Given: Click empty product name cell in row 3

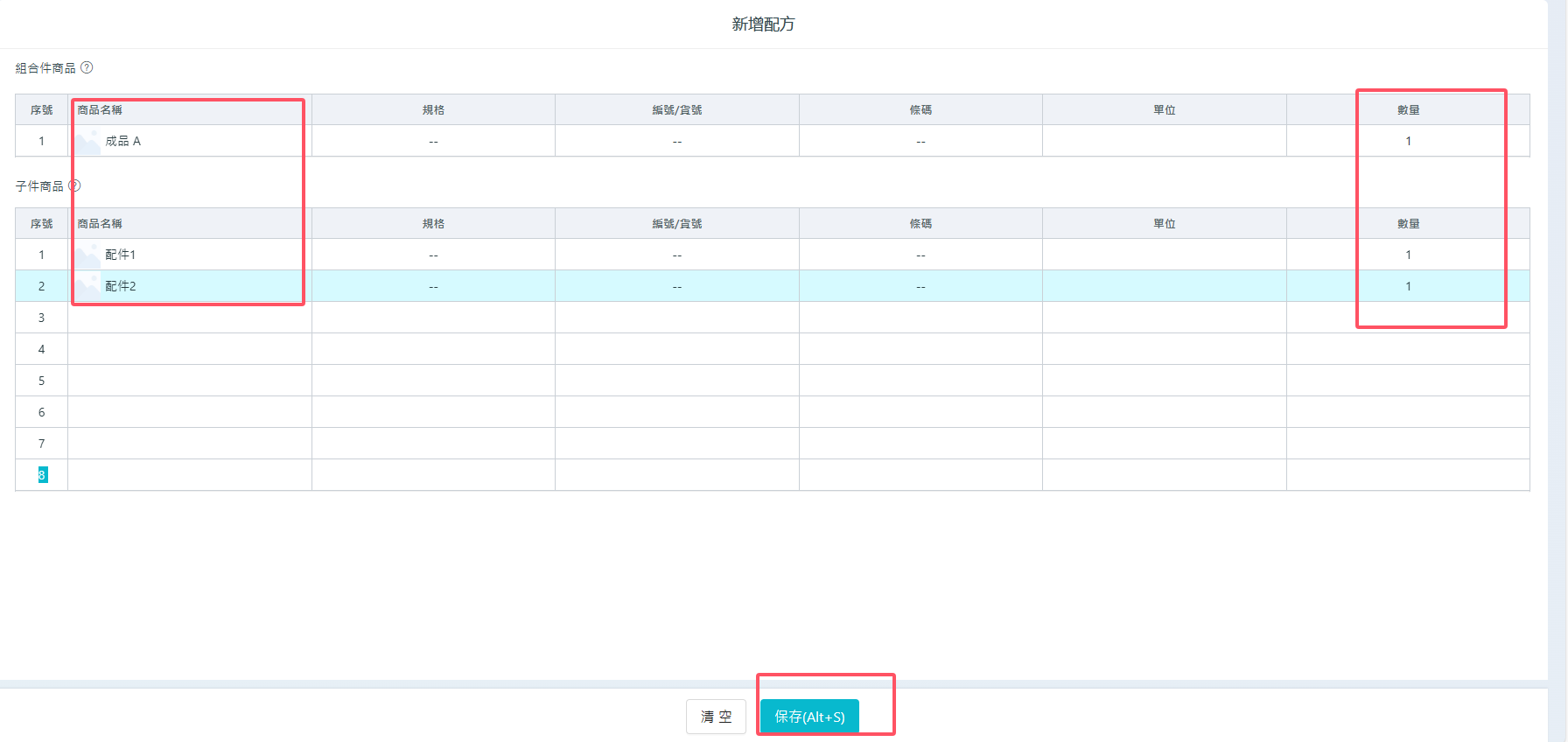Looking at the screenshot, I should pos(190,318).
